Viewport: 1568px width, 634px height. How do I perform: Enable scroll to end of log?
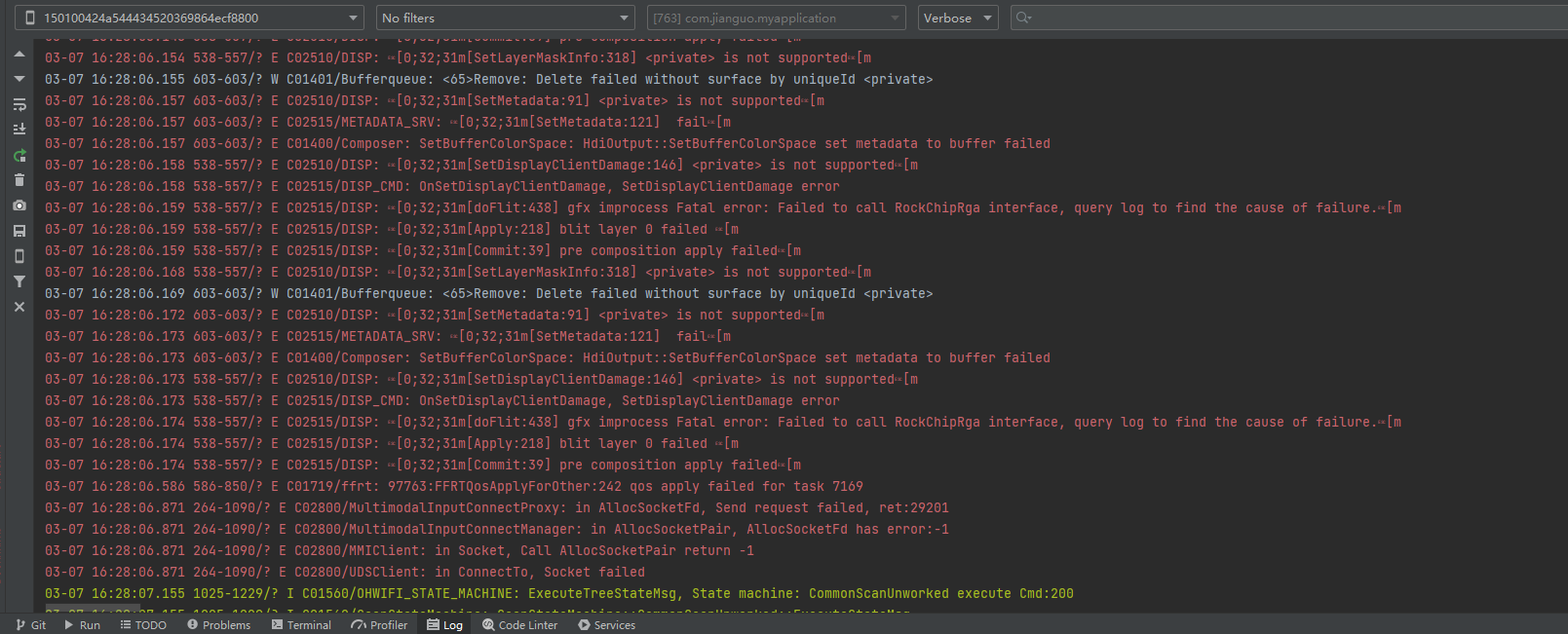tap(19, 129)
